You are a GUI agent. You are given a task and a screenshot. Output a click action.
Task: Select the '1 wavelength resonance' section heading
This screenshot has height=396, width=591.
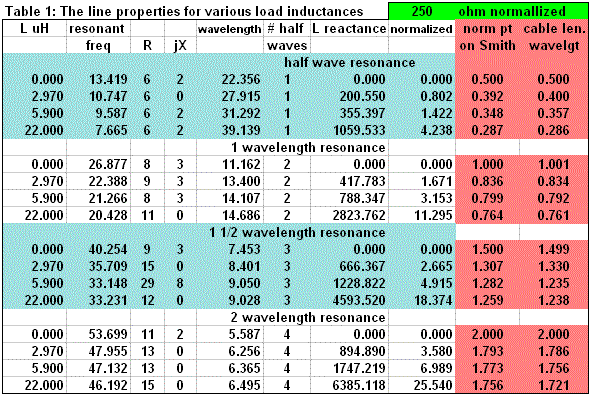308,147
